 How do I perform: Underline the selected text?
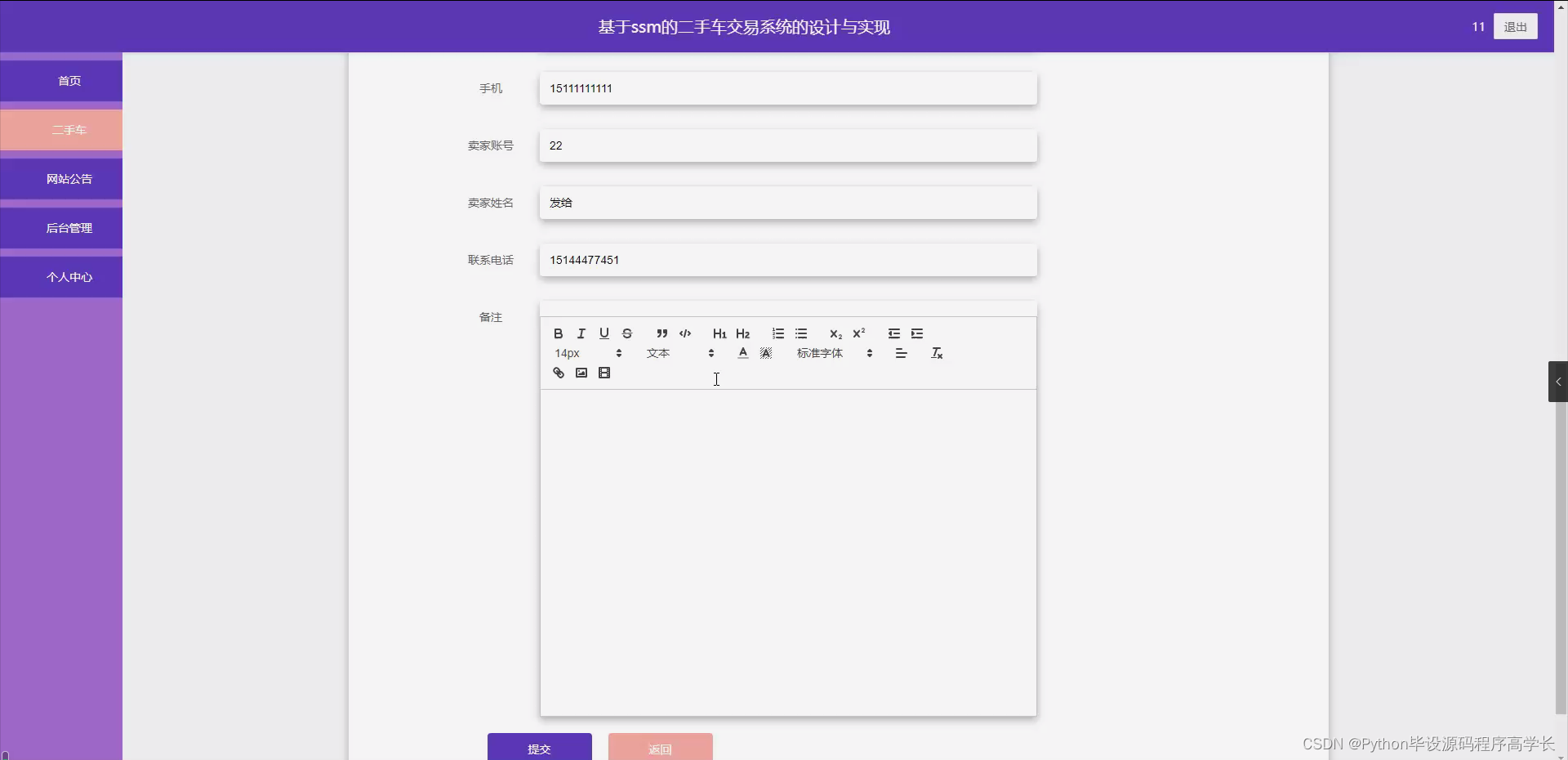604,333
